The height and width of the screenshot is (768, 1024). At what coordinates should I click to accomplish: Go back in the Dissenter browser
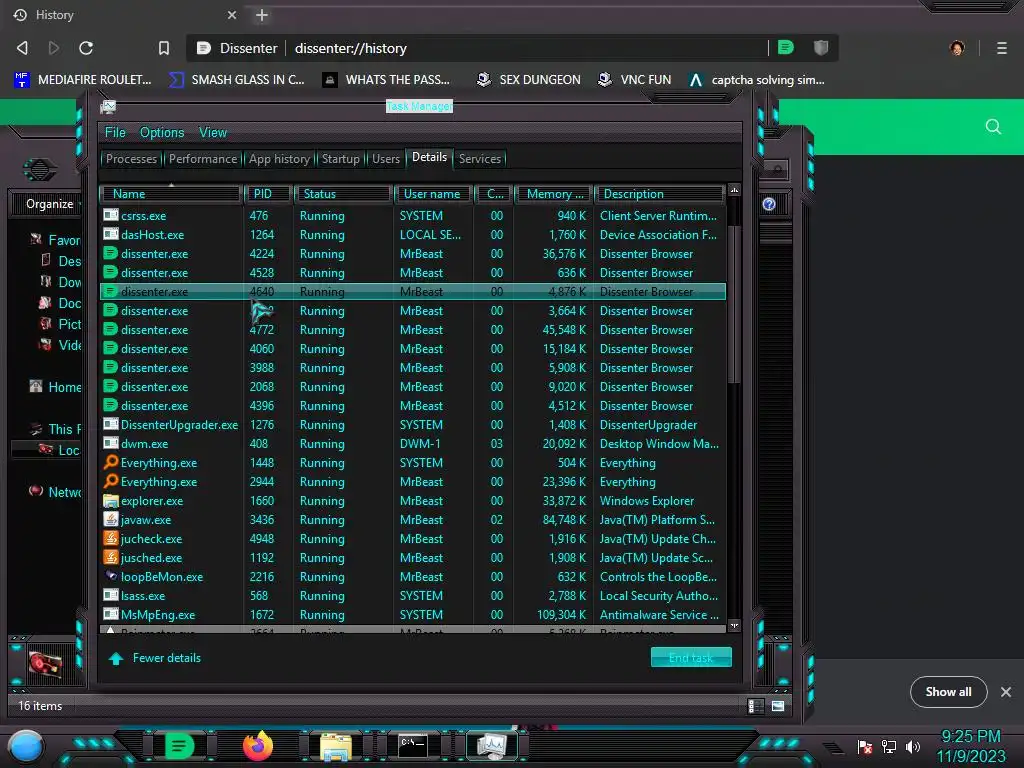point(22,48)
